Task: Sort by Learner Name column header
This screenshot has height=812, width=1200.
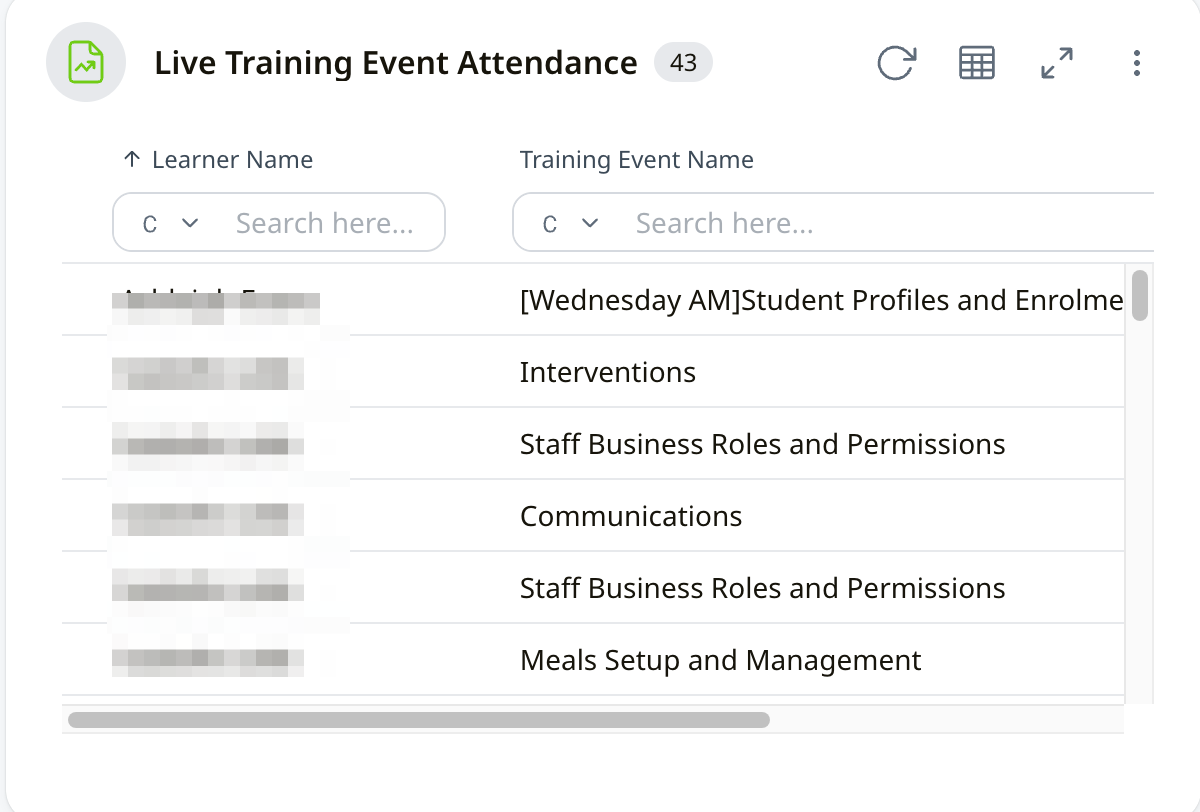Action: click(x=232, y=160)
